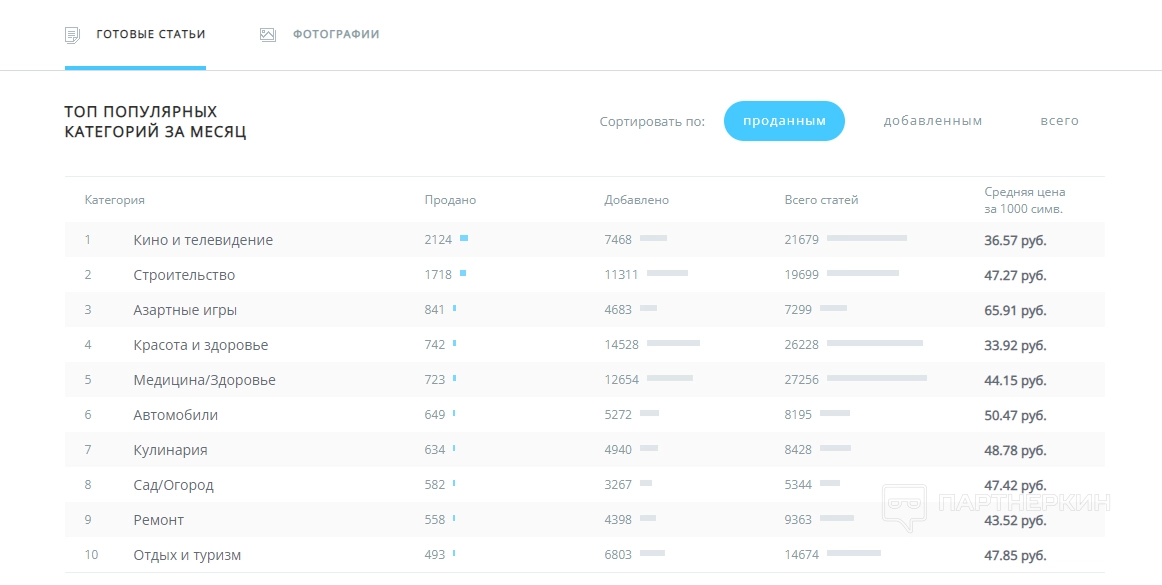Click the Продано column header
Viewport: 1162px width, 585px height.
tap(451, 200)
